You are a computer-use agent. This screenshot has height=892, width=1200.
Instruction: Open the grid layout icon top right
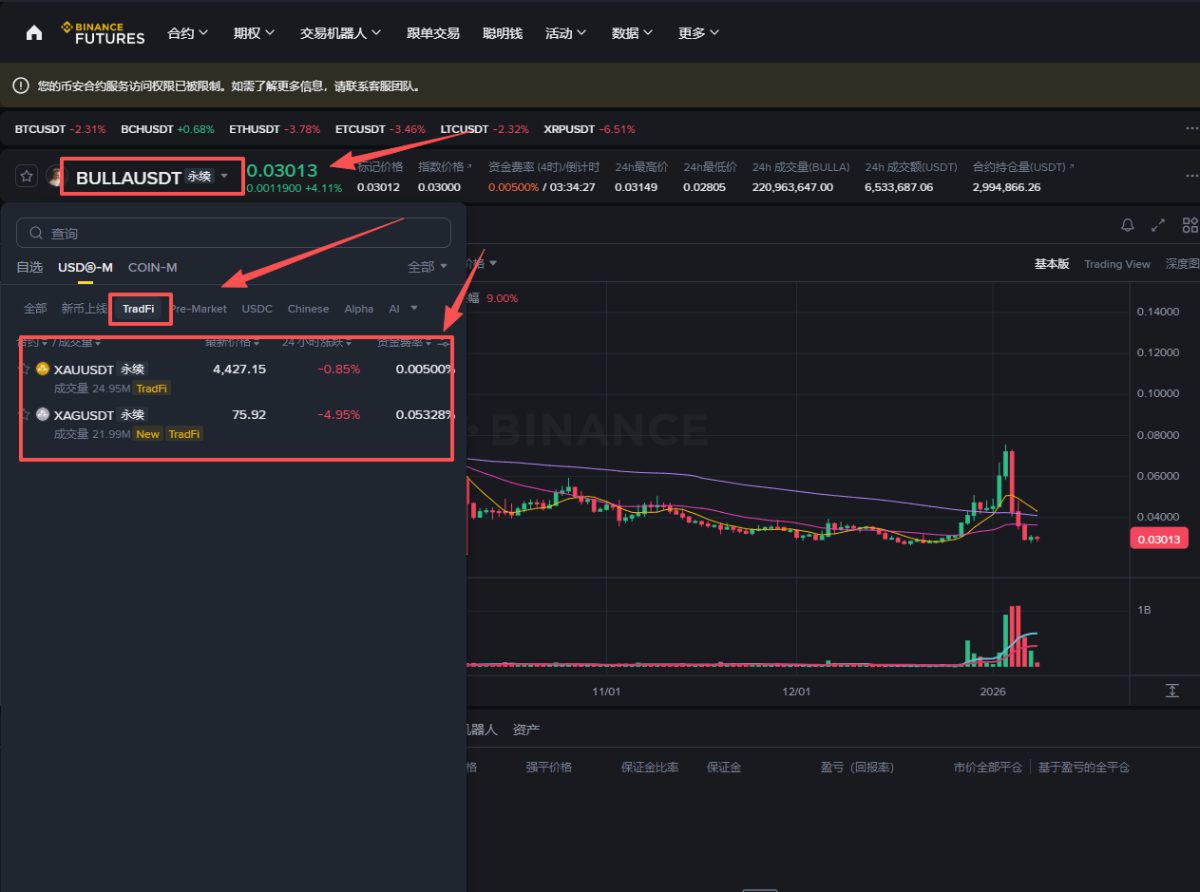1189,225
